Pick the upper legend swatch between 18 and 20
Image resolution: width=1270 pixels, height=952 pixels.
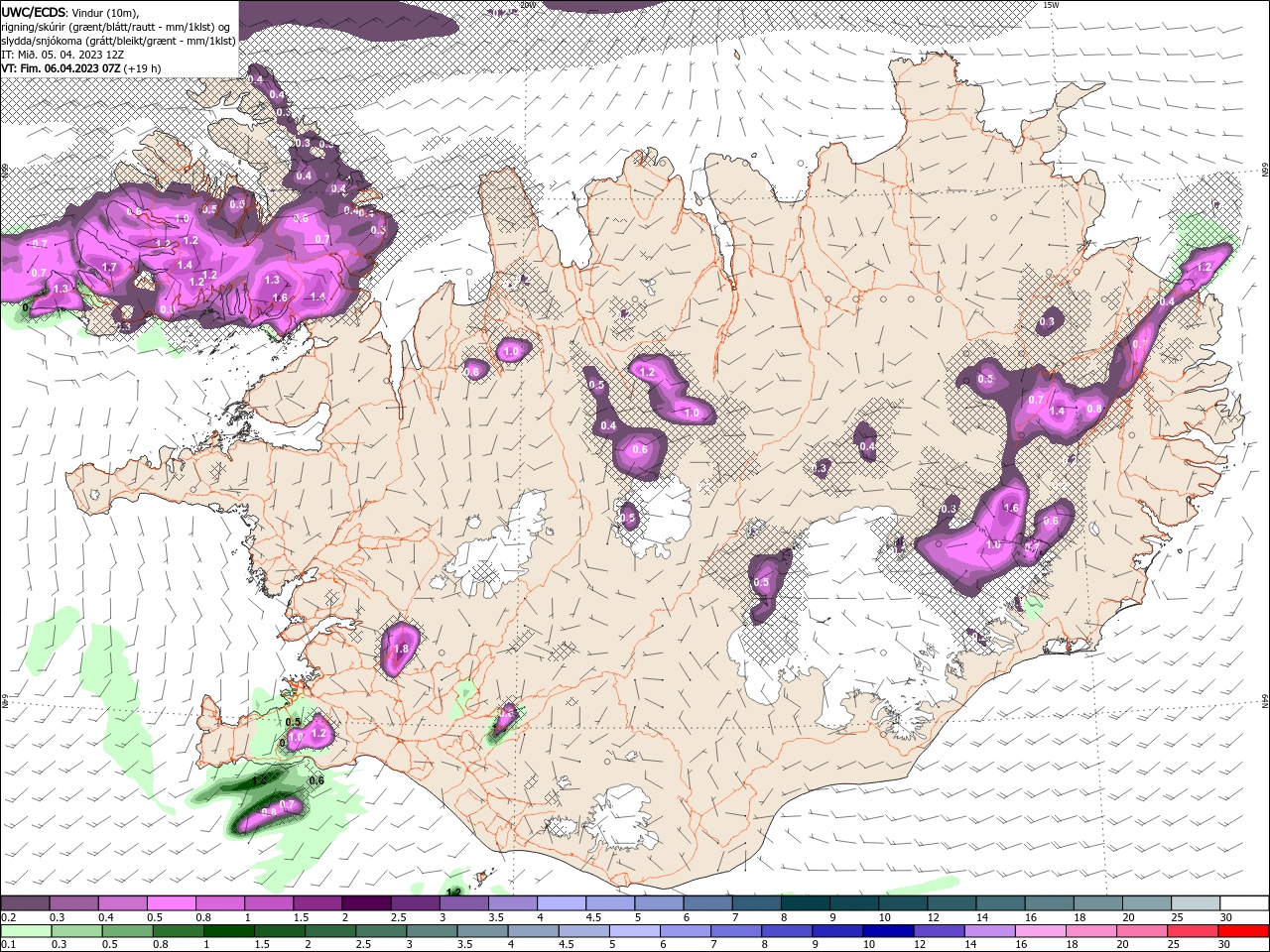1098,903
